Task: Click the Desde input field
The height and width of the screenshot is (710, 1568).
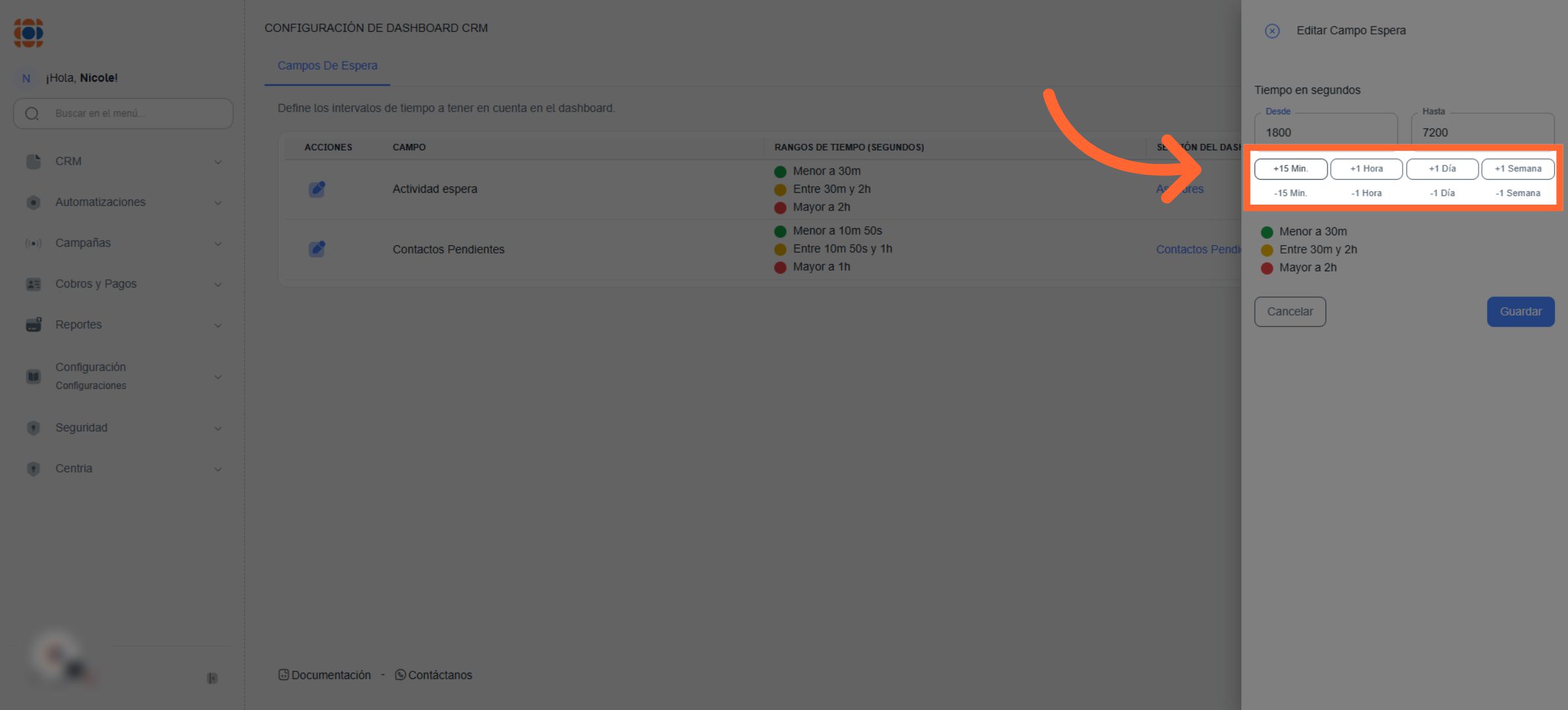Action: click(x=1325, y=132)
